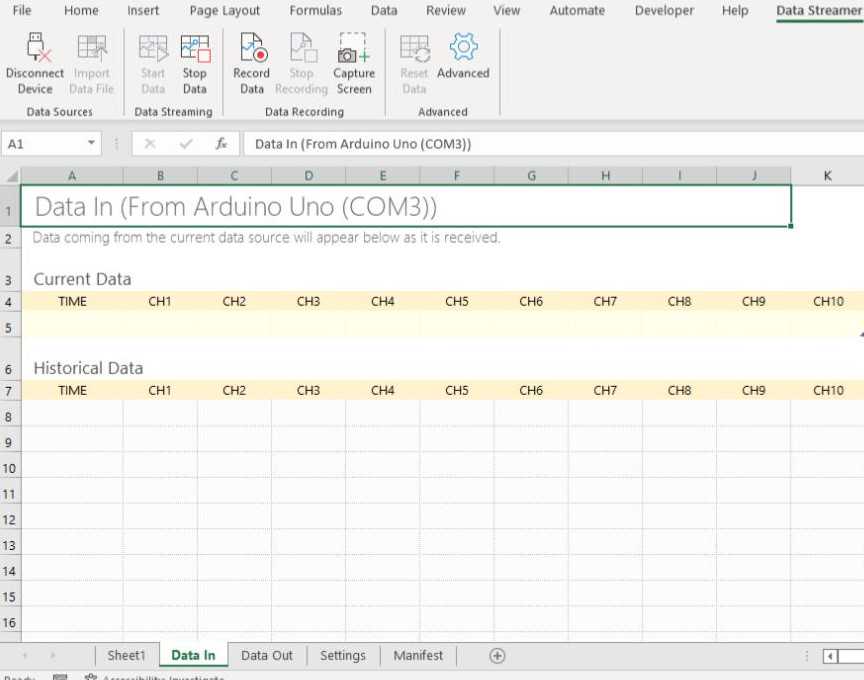Add a new sheet with plus icon

pyautogui.click(x=497, y=656)
